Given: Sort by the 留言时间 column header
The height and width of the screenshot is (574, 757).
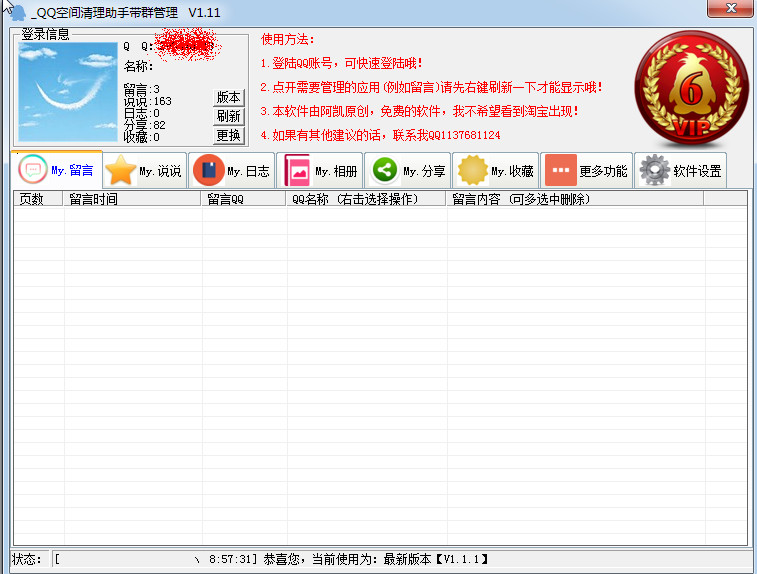Looking at the screenshot, I should click(x=132, y=199).
